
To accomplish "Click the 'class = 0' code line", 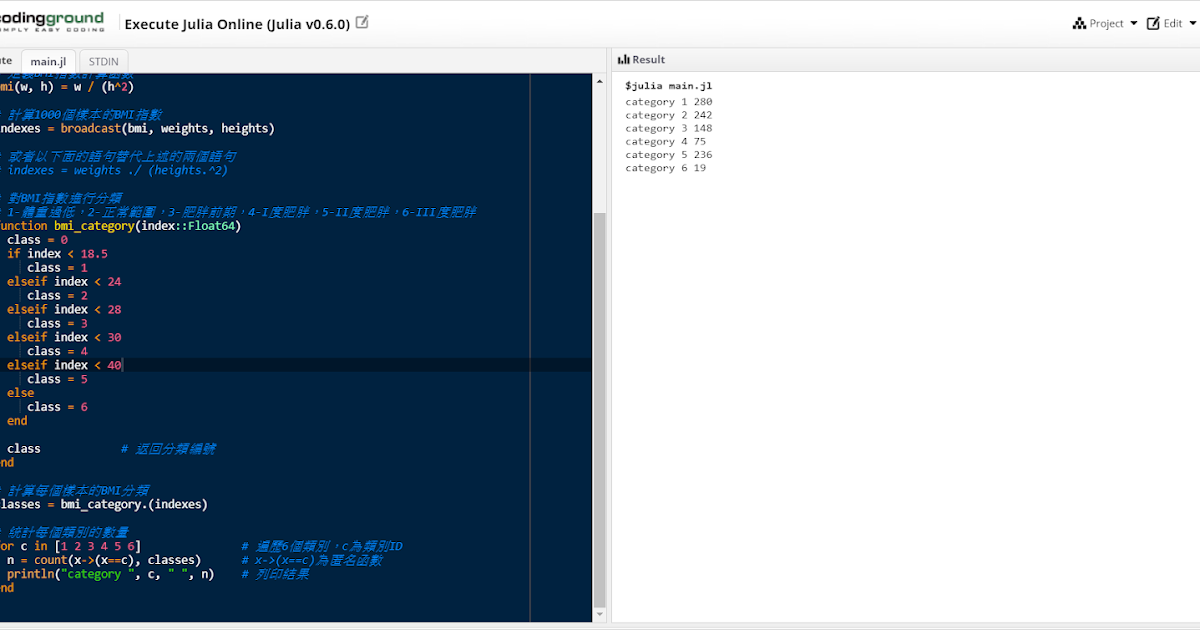I will (37, 240).
